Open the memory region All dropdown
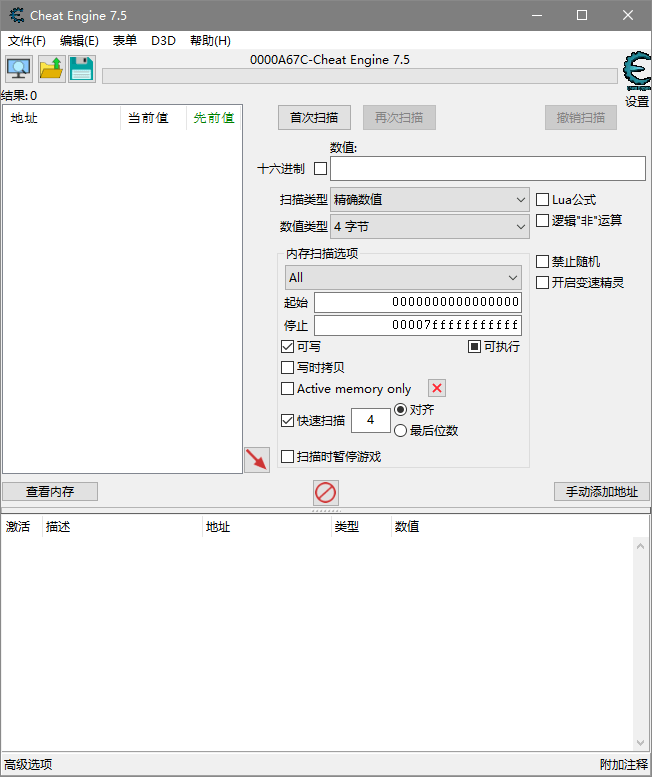The width and height of the screenshot is (652, 777). click(403, 278)
